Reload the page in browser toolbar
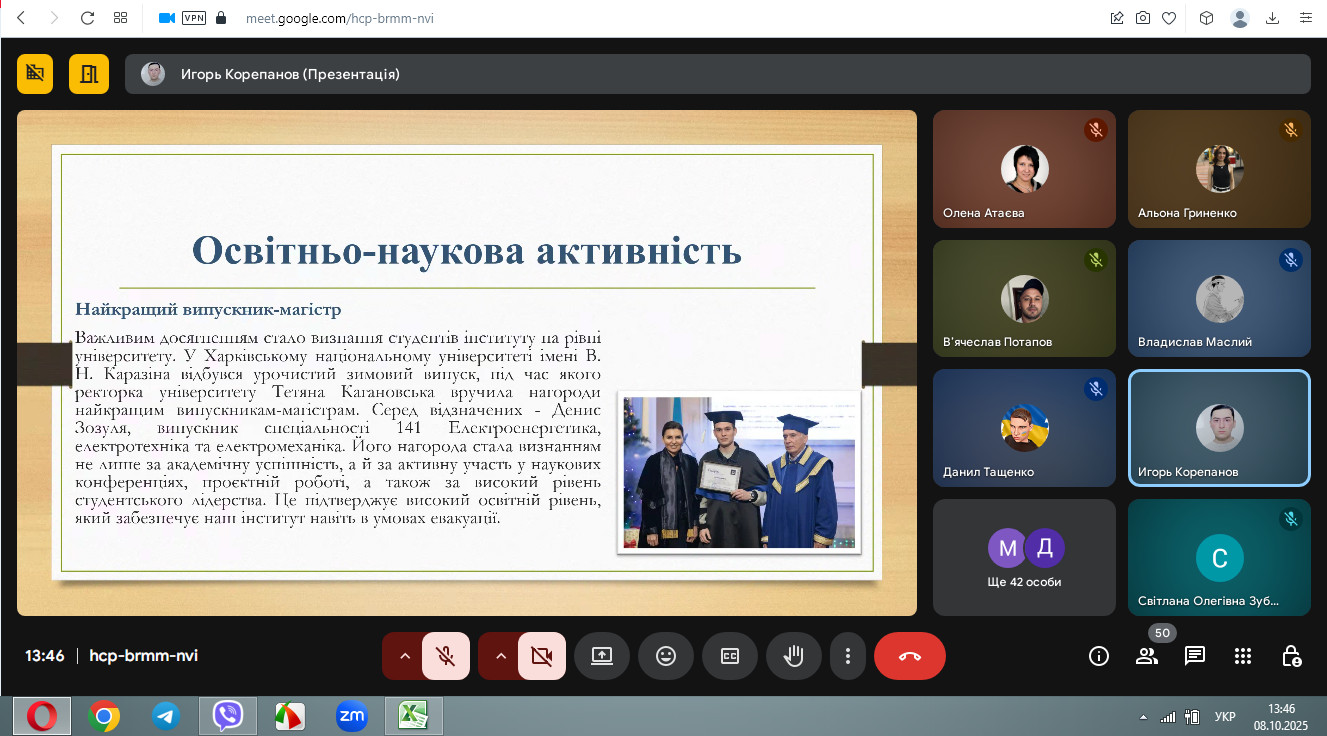The image size is (1327, 736). tap(87, 18)
